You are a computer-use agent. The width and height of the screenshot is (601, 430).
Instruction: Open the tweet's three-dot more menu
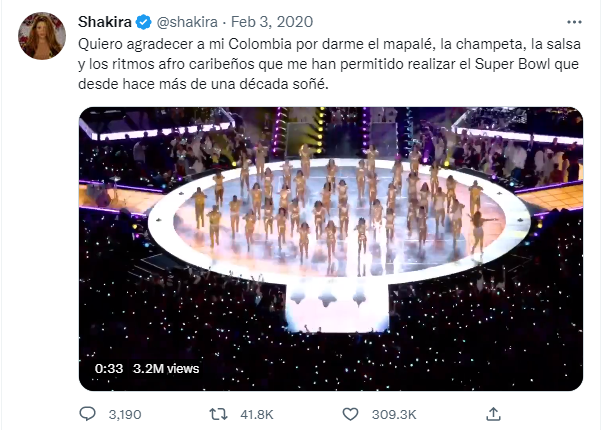pos(574,22)
